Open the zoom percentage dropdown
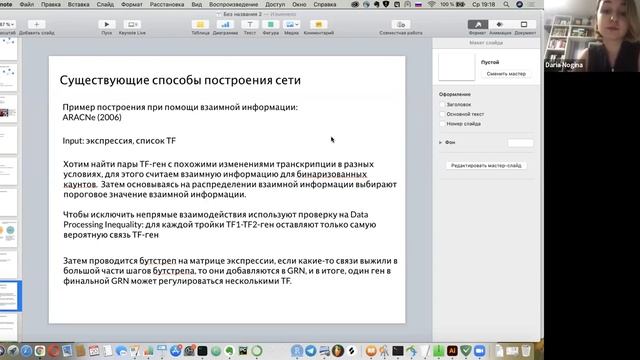This screenshot has height=360, width=640. click(x=7, y=24)
